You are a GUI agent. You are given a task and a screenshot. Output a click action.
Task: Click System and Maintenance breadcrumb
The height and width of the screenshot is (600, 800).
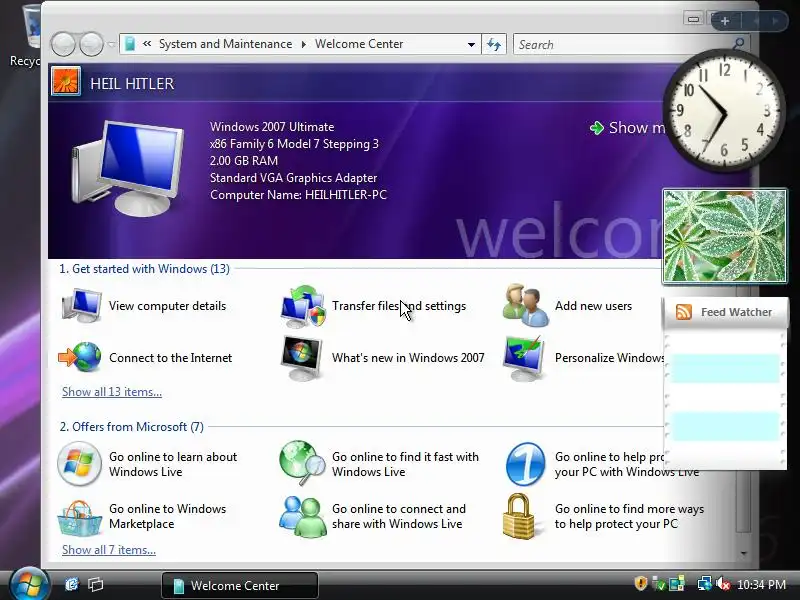coord(226,44)
